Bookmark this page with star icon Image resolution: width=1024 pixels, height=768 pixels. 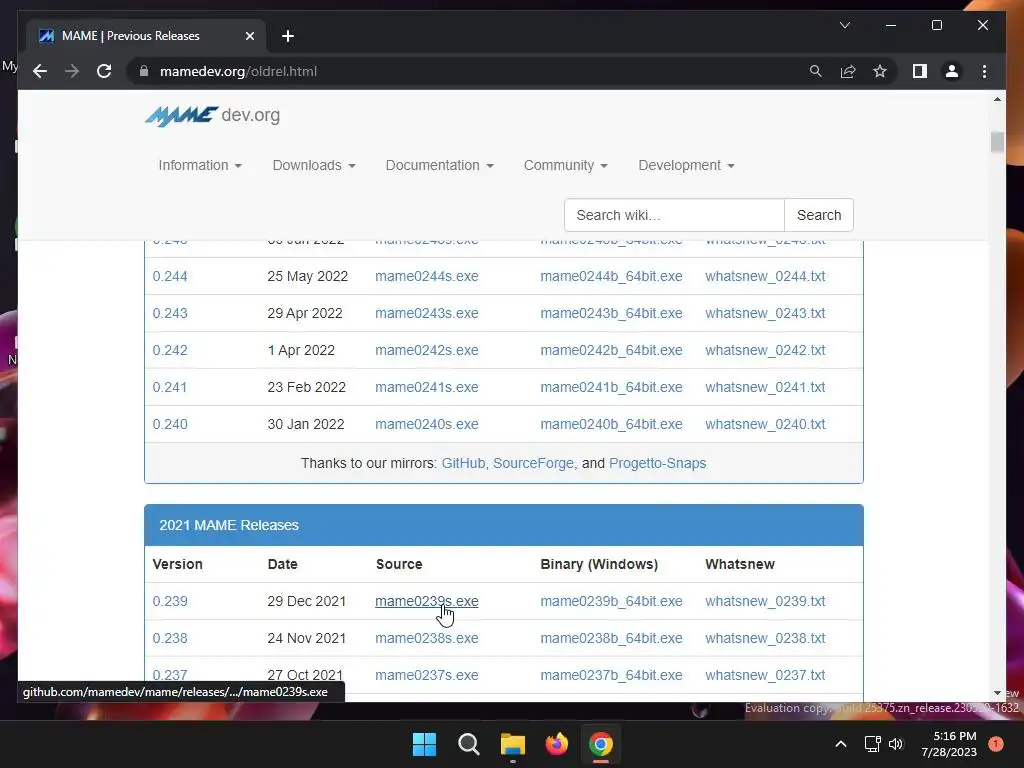(x=880, y=71)
